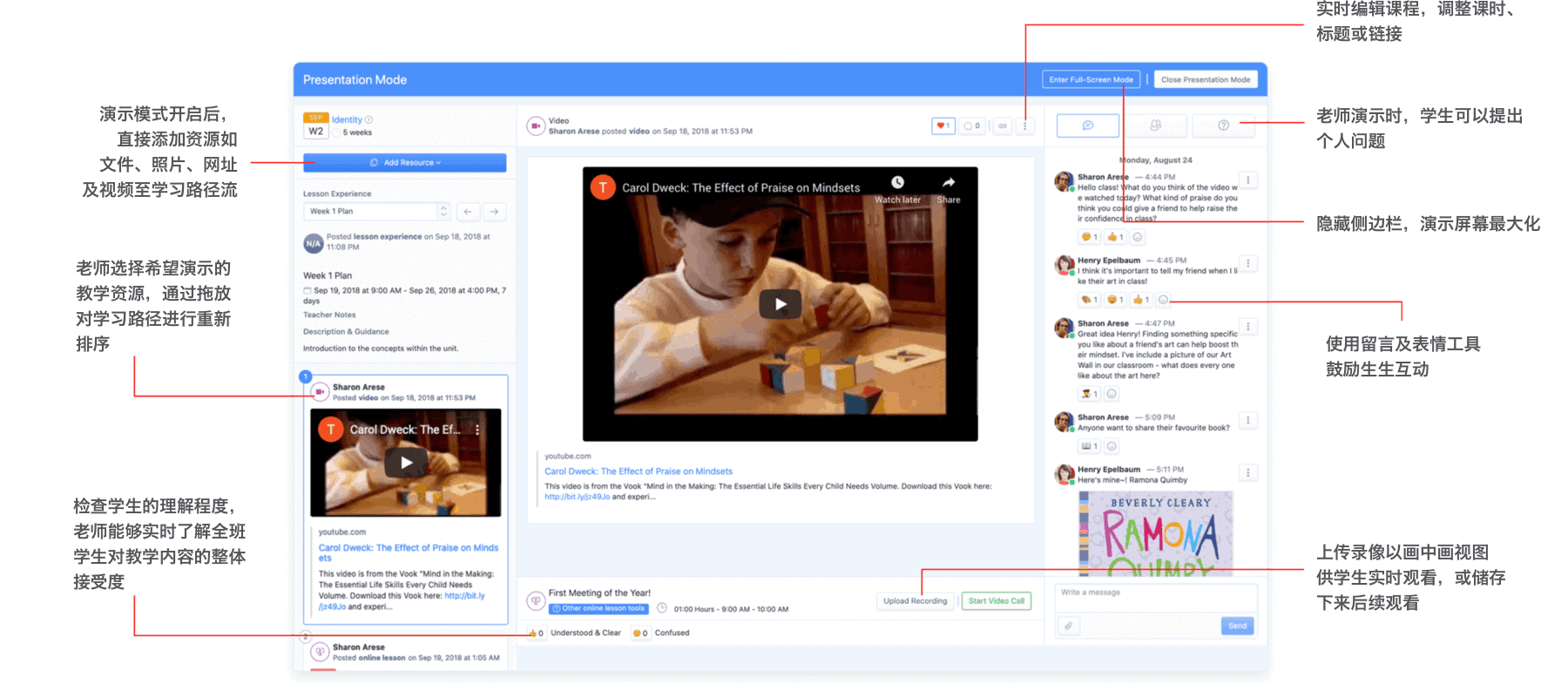Image resolution: width=1568 pixels, height=698 pixels.
Task: Send the chat message
Action: 1237,626
